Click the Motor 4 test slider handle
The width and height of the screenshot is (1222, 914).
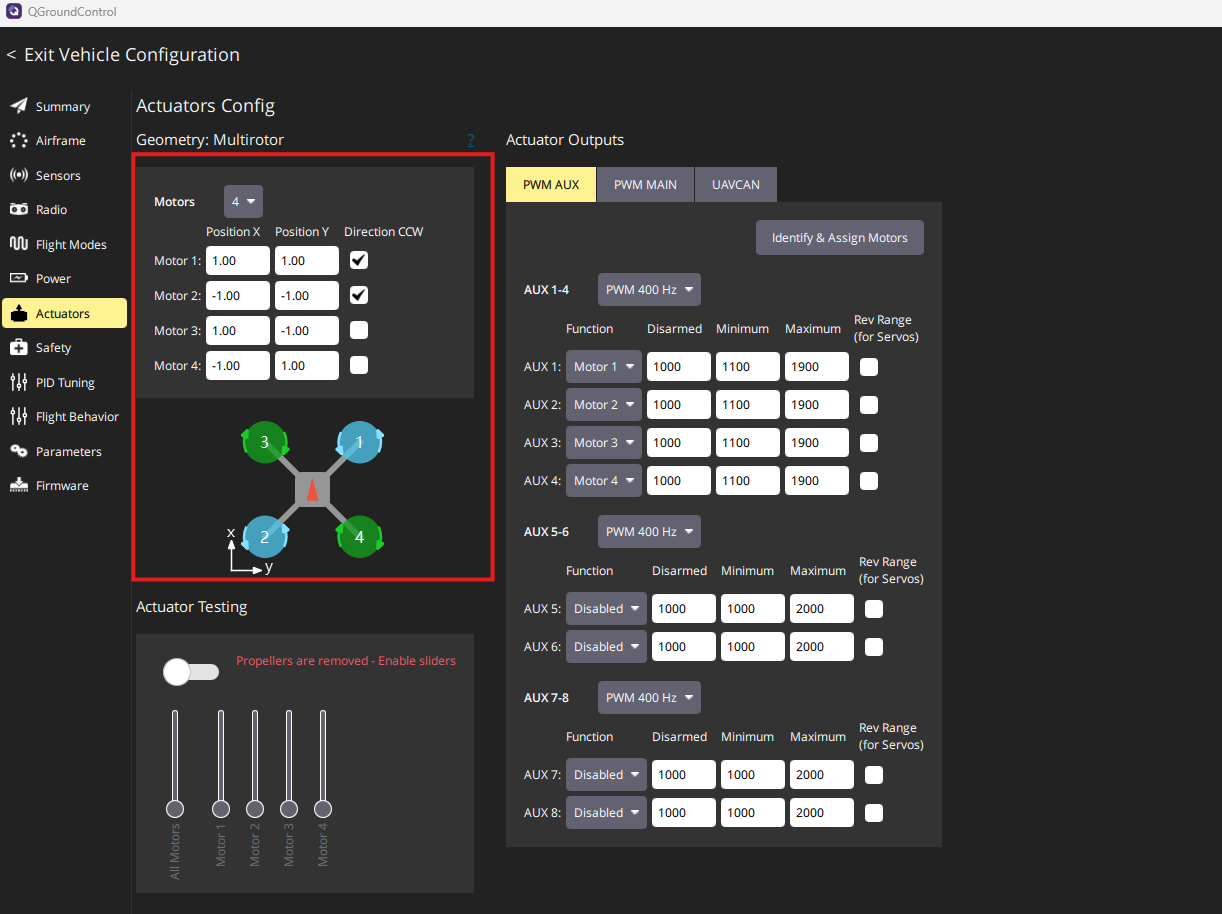(x=323, y=809)
